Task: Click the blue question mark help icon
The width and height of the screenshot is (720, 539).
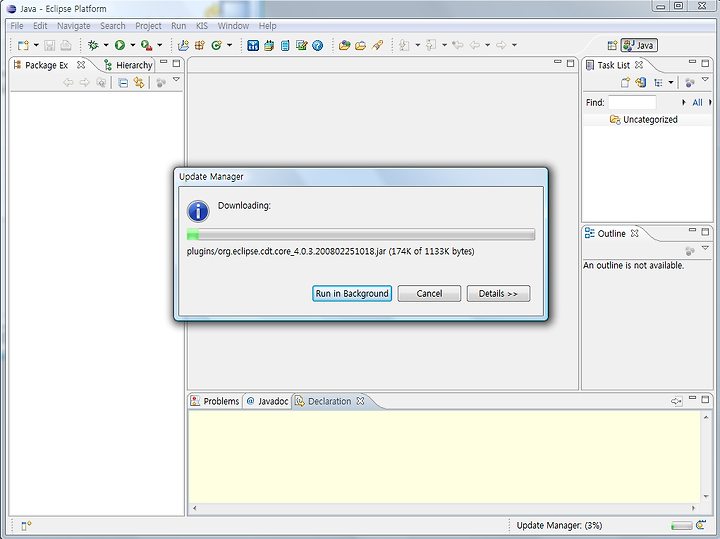Action: click(x=318, y=45)
